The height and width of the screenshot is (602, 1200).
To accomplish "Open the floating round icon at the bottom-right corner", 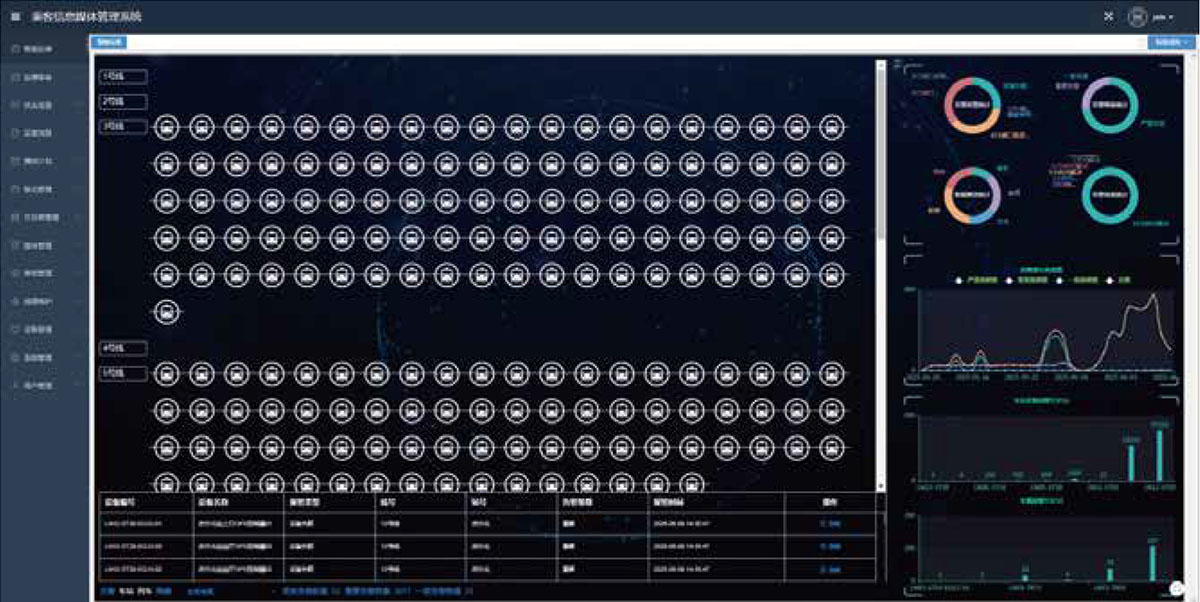I will (1177, 589).
